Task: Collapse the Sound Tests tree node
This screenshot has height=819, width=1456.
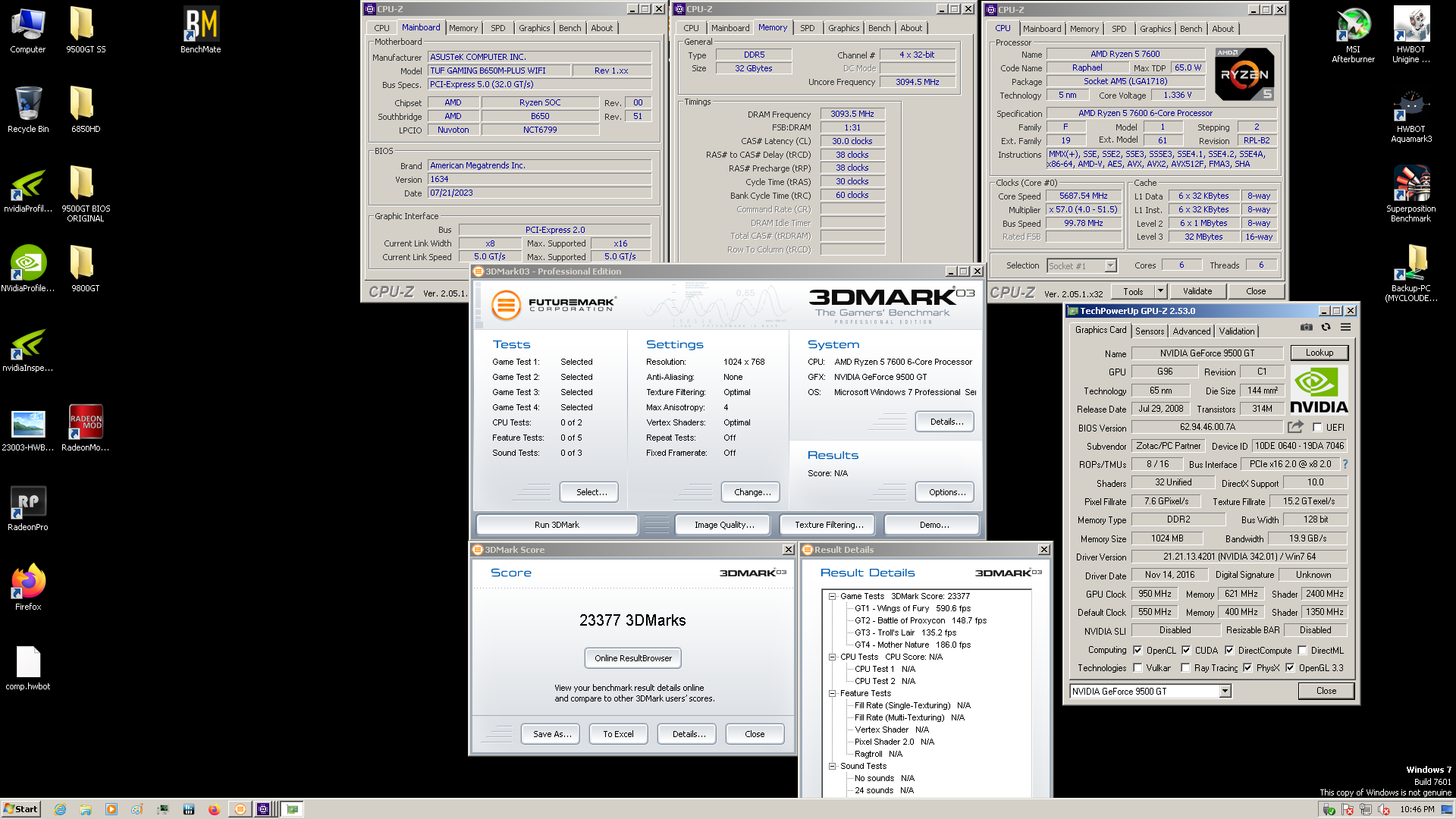Action: point(832,766)
